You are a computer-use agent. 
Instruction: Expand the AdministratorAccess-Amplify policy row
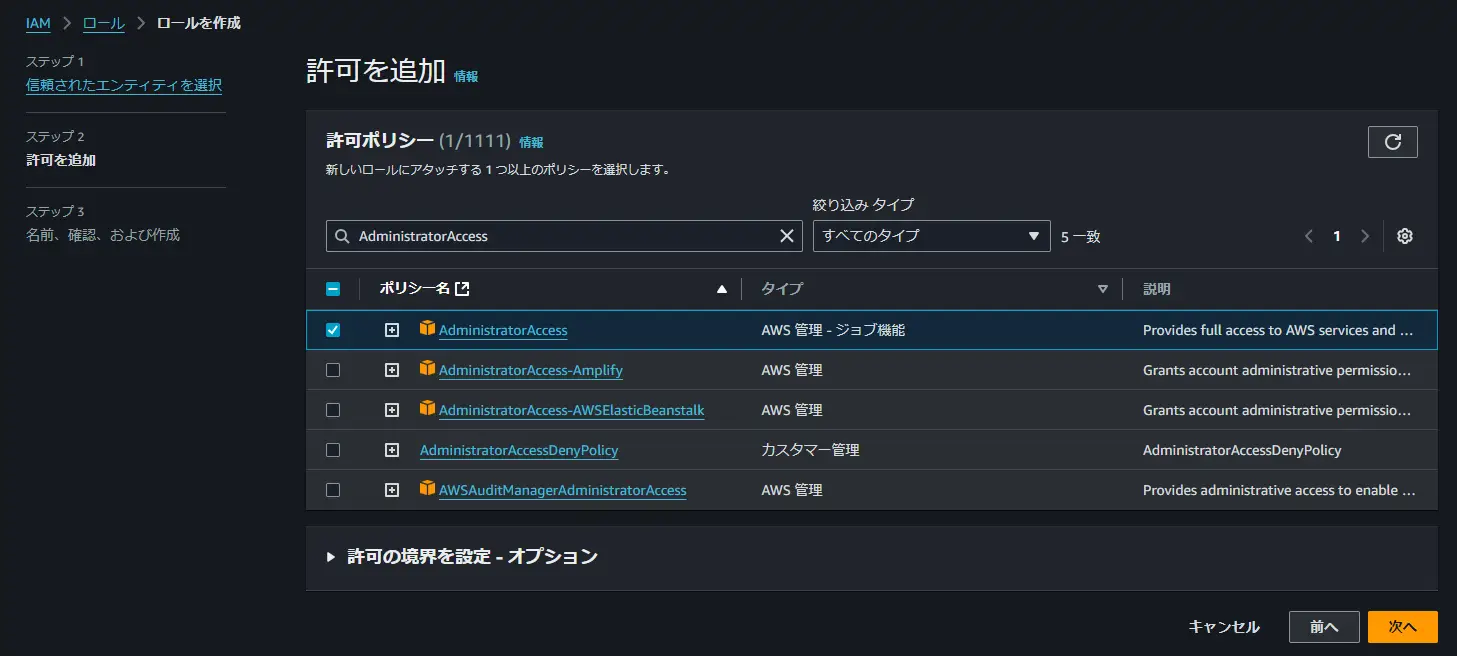(x=392, y=370)
